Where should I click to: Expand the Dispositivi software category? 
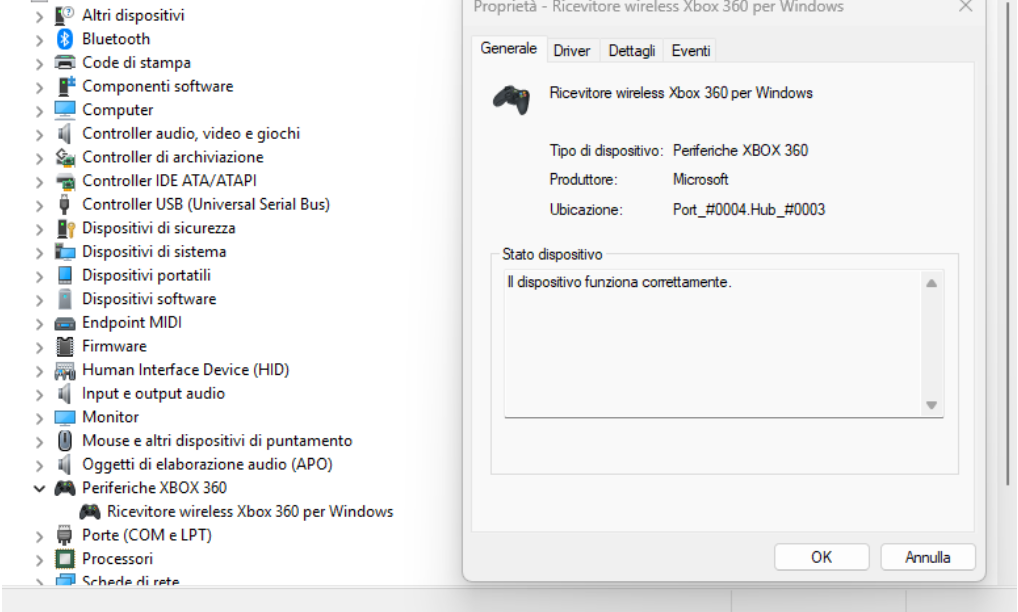40,300
